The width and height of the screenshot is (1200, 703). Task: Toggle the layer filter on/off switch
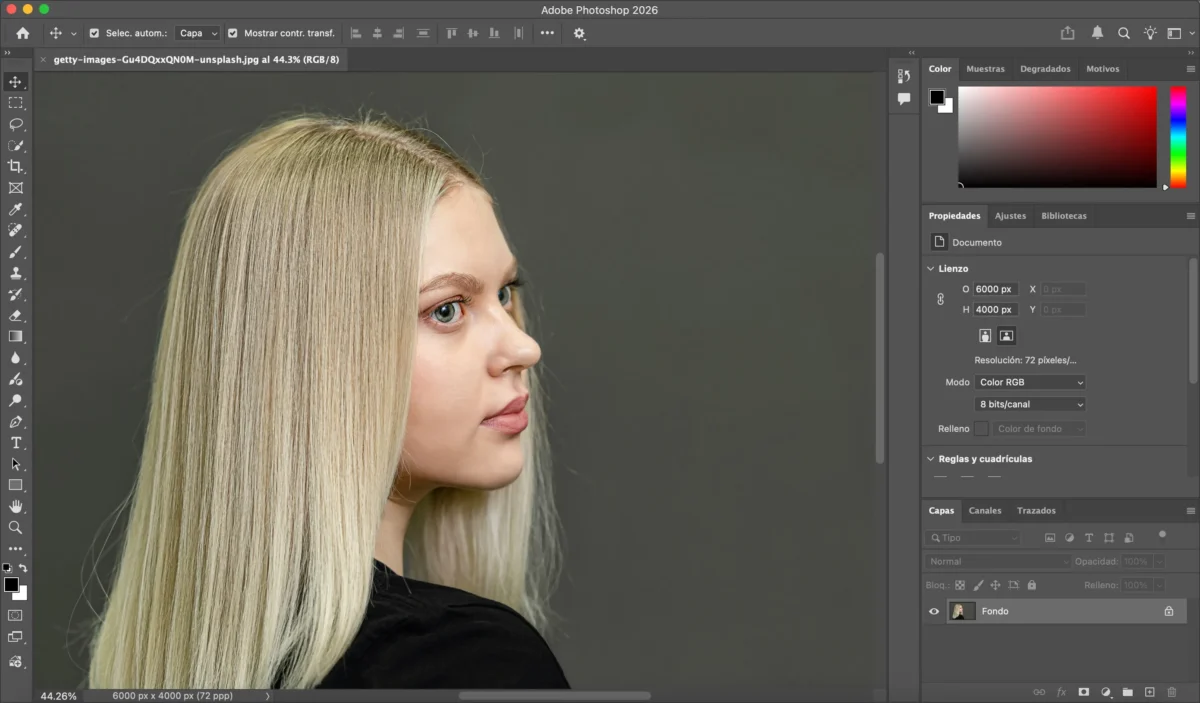[x=1162, y=535]
